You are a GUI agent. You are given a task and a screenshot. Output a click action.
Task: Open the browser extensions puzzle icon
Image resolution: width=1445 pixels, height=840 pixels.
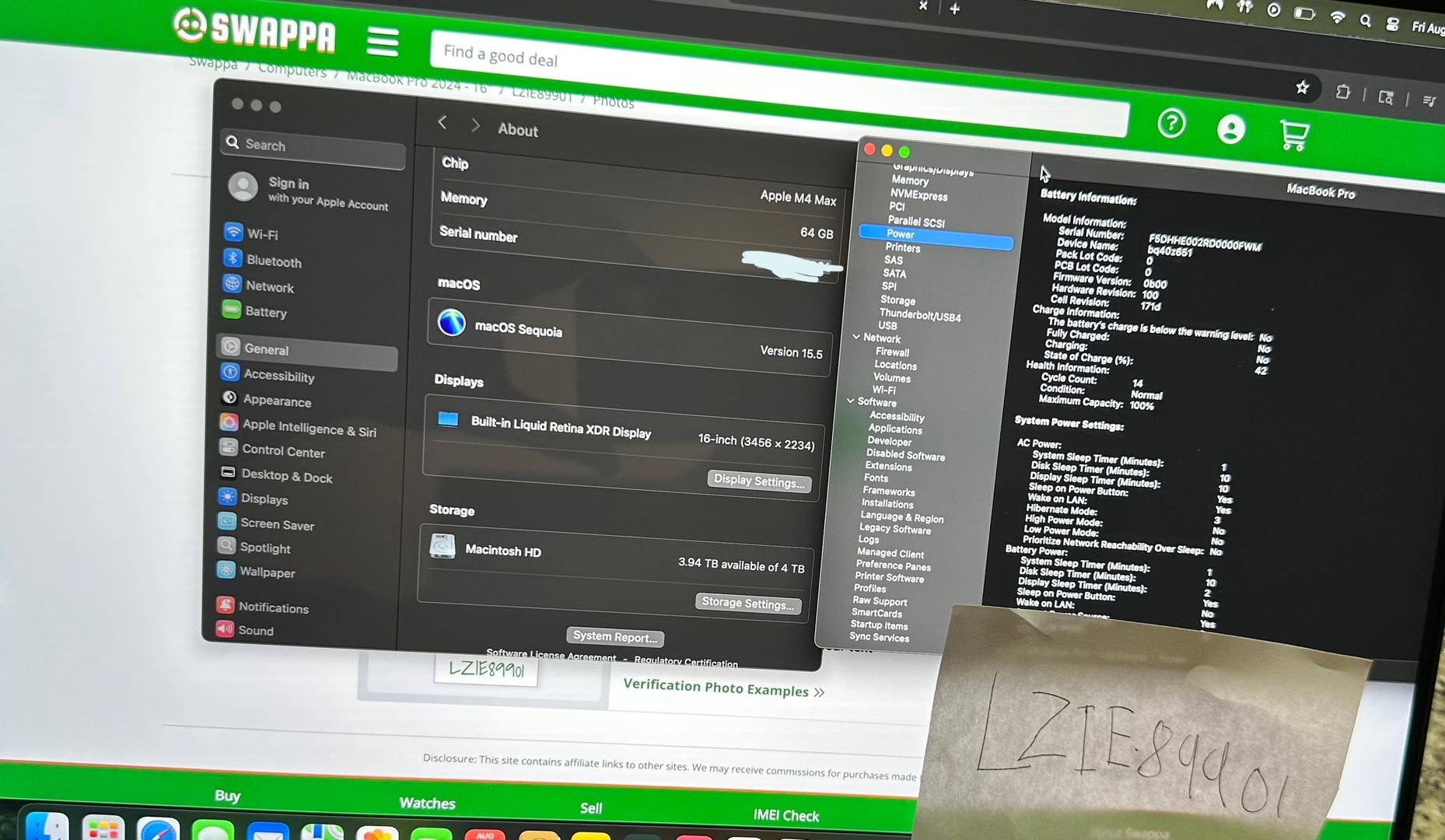coord(1343,93)
